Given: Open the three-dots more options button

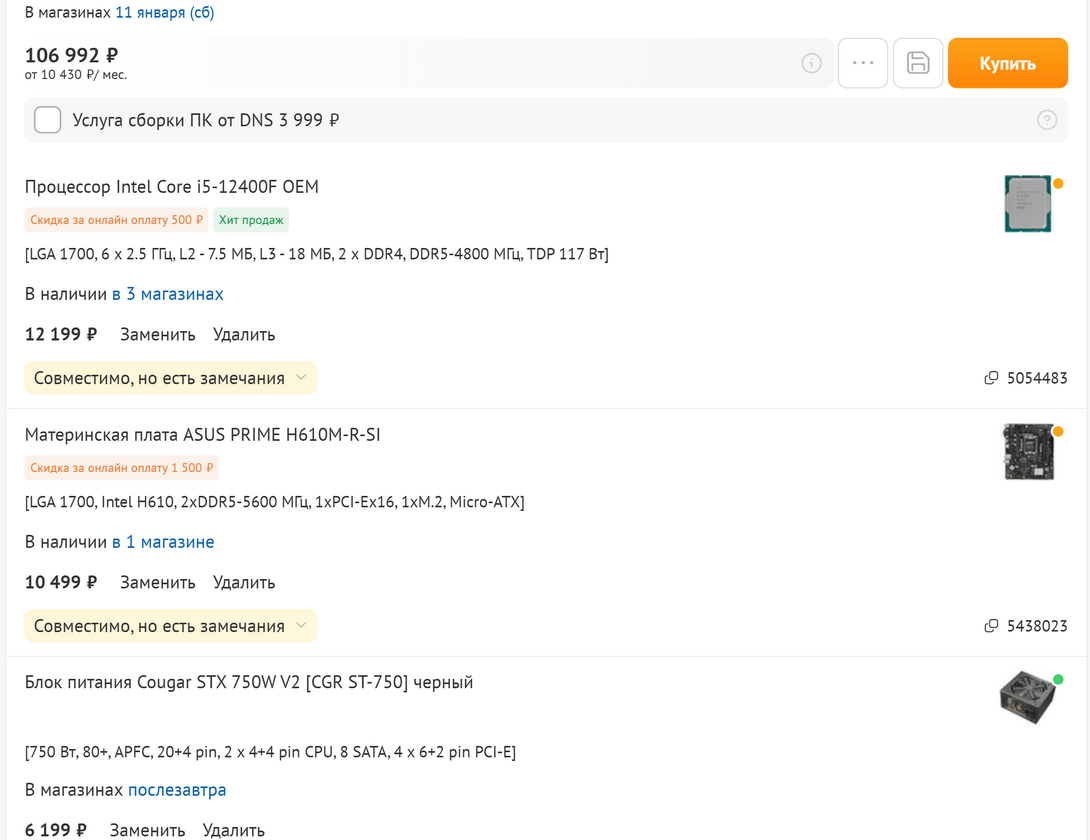Looking at the screenshot, I should click(863, 63).
